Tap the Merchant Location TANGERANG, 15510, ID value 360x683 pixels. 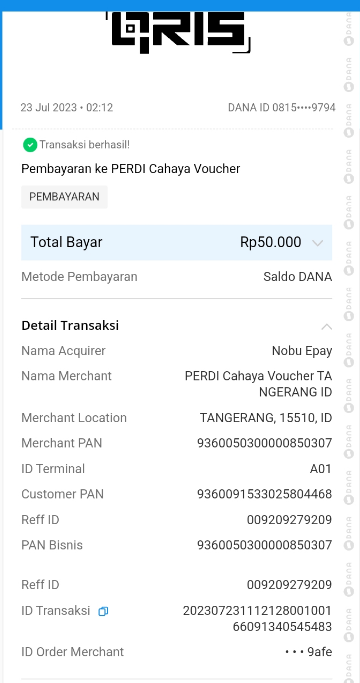(x=266, y=418)
